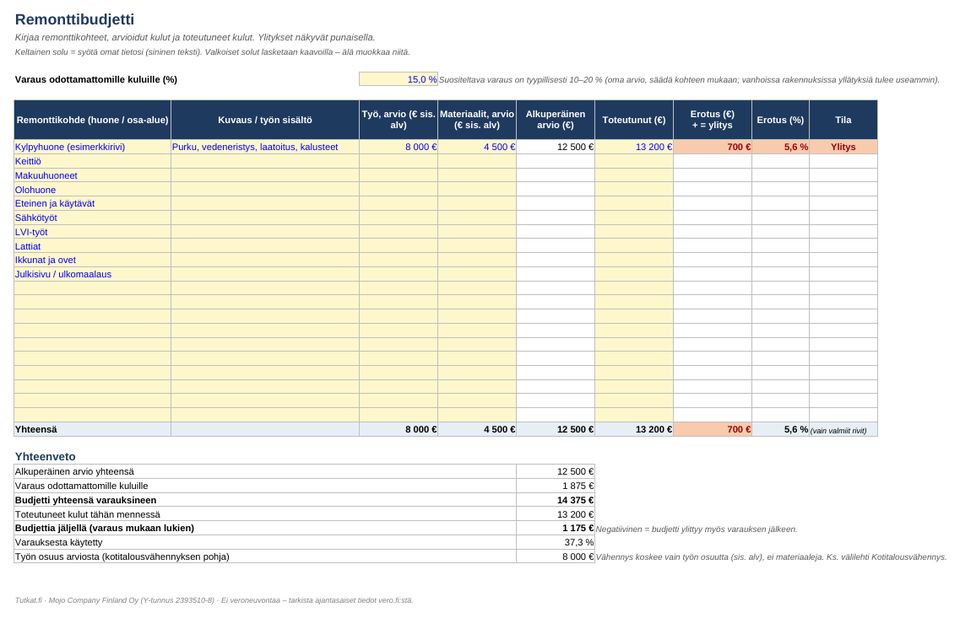This screenshot has width=960, height=618.
Task: Select the 'Tila' column header
Action: coord(843,119)
